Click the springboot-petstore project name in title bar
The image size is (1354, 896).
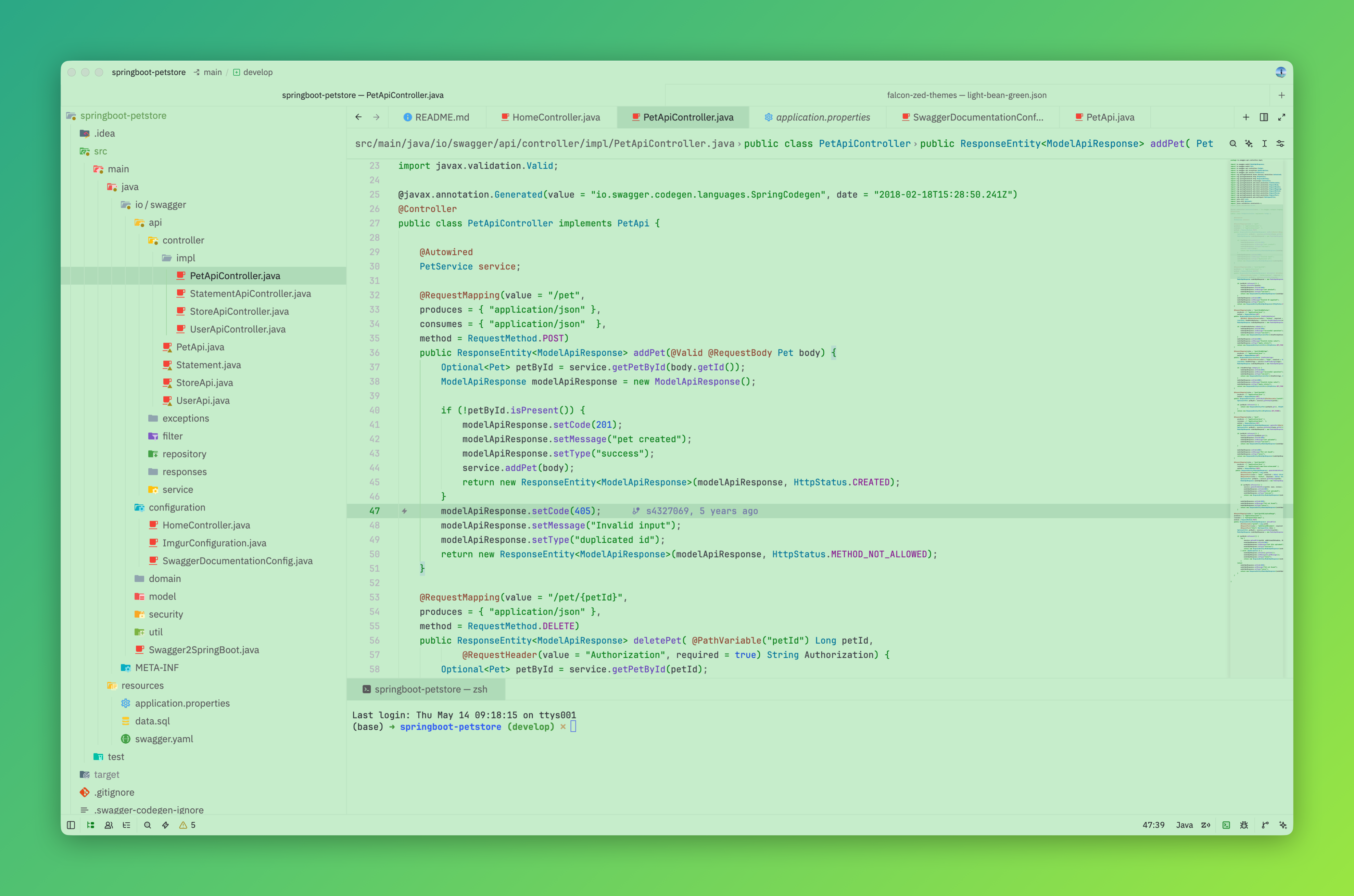click(149, 72)
